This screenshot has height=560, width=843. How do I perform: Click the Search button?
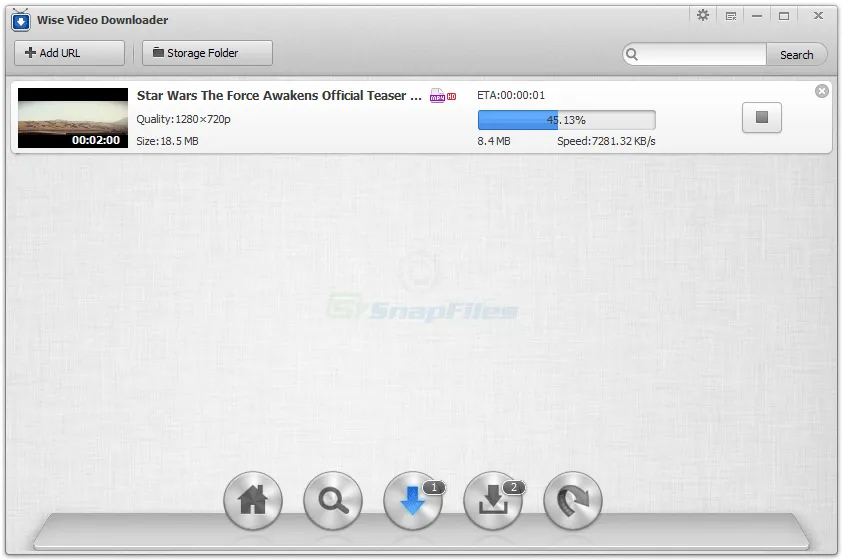[797, 55]
